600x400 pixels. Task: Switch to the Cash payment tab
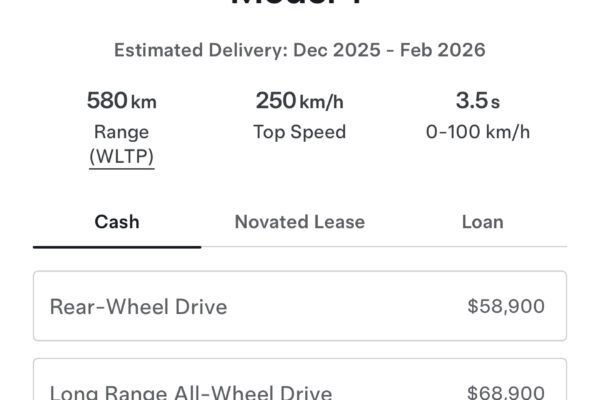point(116,222)
